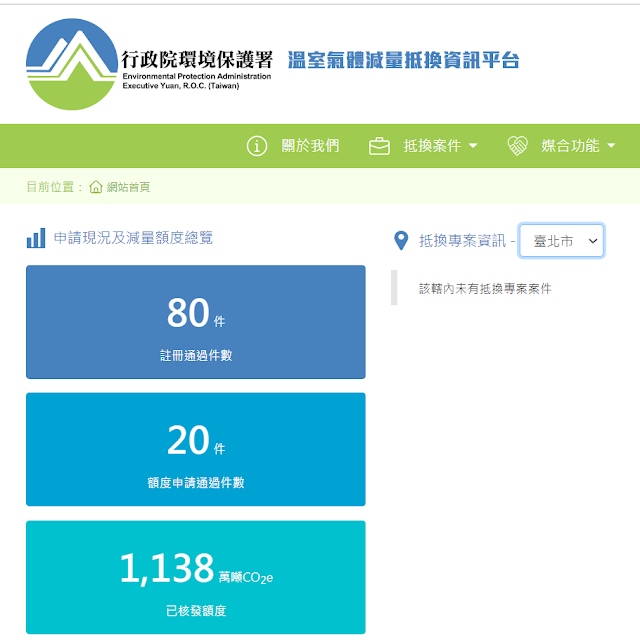The width and height of the screenshot is (640, 640).
Task: Click 該轄內未有抵換專案案件 message
Action: pyautogui.click(x=485, y=289)
